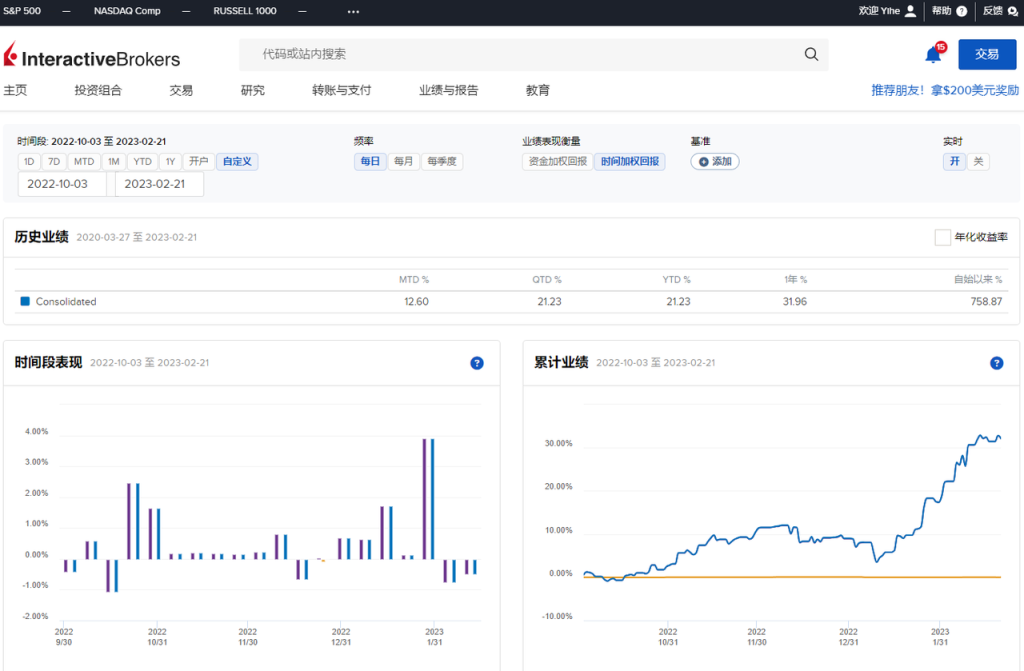Image resolution: width=1024 pixels, height=671 pixels.
Task: Click the user profile icon
Action: [x=910, y=11]
